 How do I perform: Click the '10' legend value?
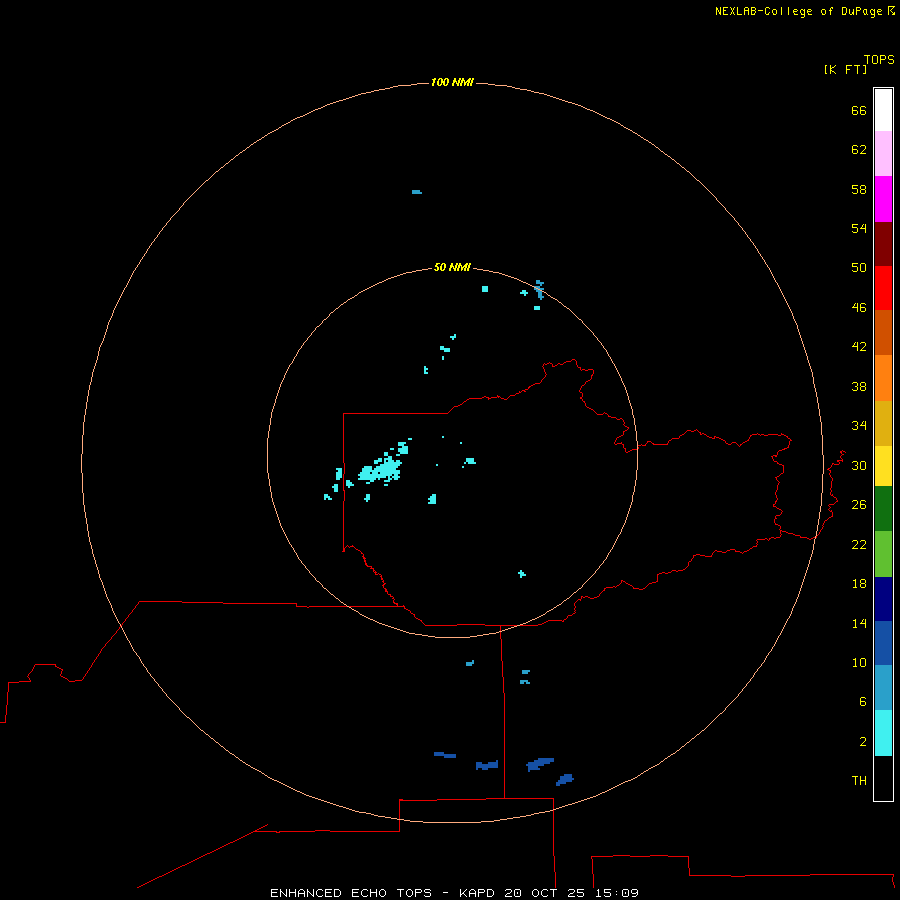(859, 663)
